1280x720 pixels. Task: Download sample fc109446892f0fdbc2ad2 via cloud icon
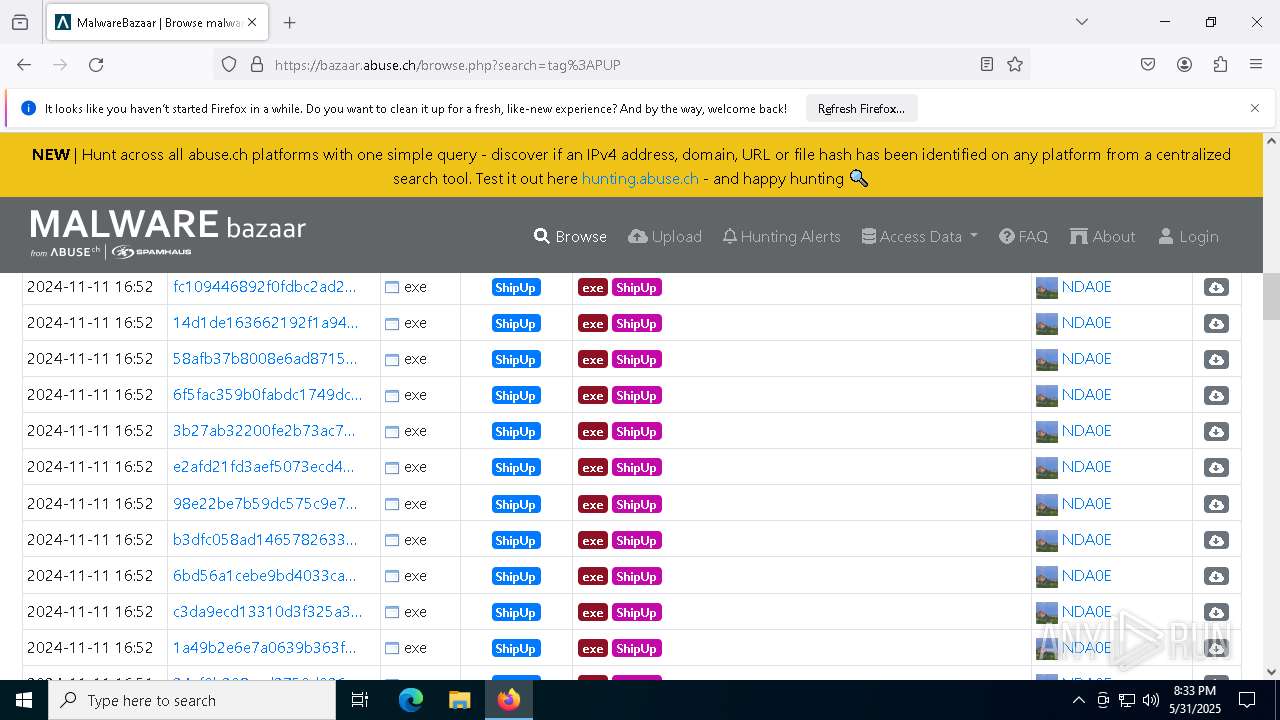1216,287
